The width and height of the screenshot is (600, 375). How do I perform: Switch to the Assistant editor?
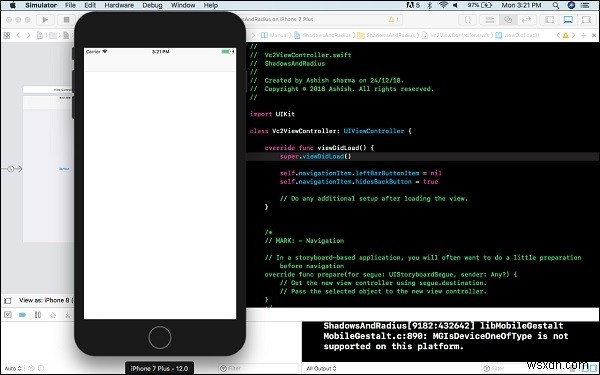tap(508, 20)
